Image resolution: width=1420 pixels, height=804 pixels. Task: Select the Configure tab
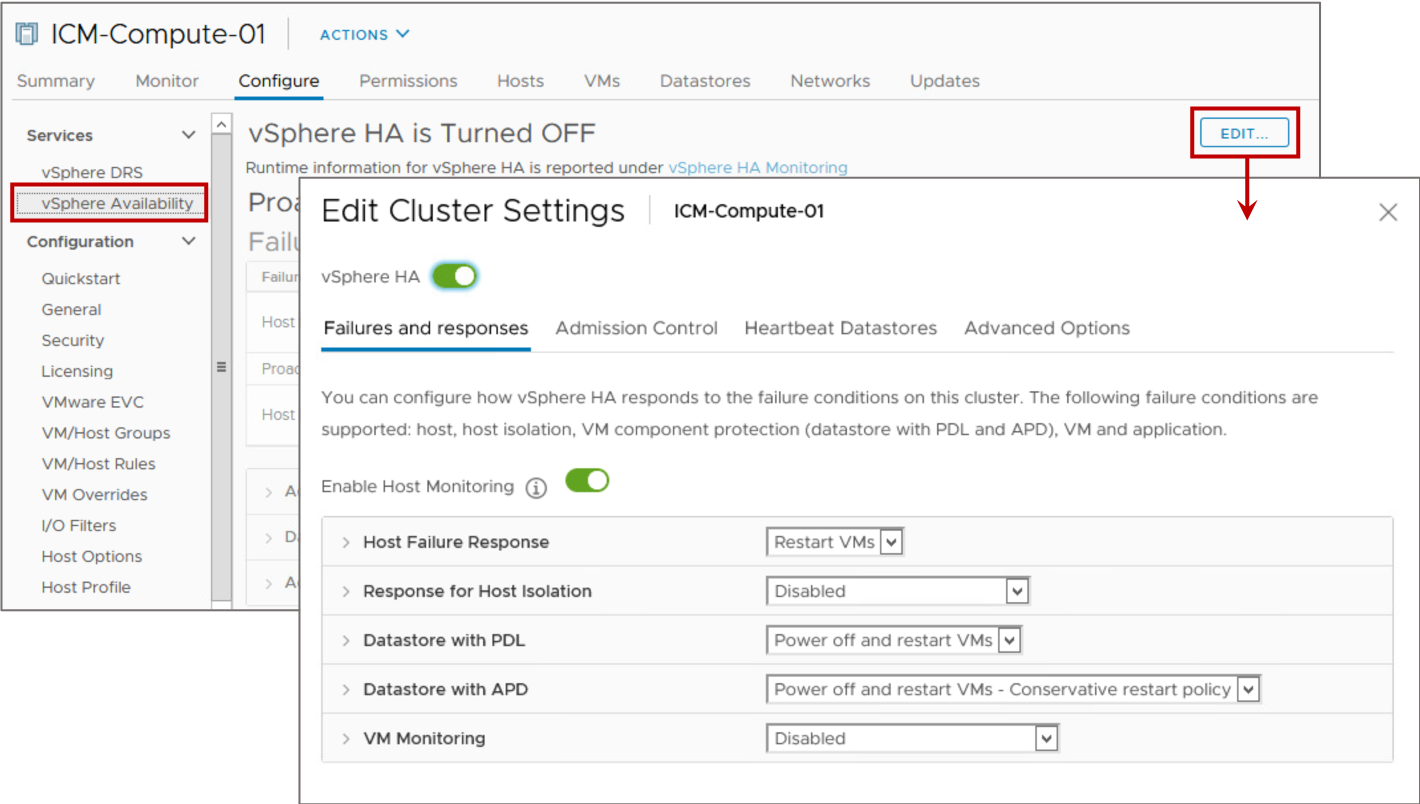(279, 81)
